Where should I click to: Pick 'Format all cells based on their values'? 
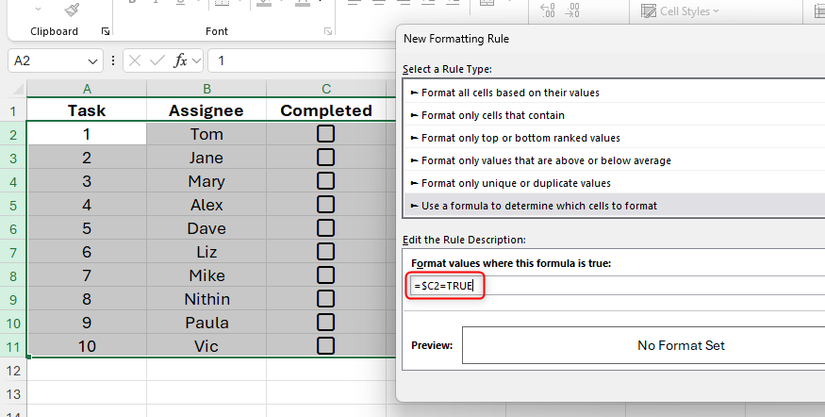click(x=510, y=92)
